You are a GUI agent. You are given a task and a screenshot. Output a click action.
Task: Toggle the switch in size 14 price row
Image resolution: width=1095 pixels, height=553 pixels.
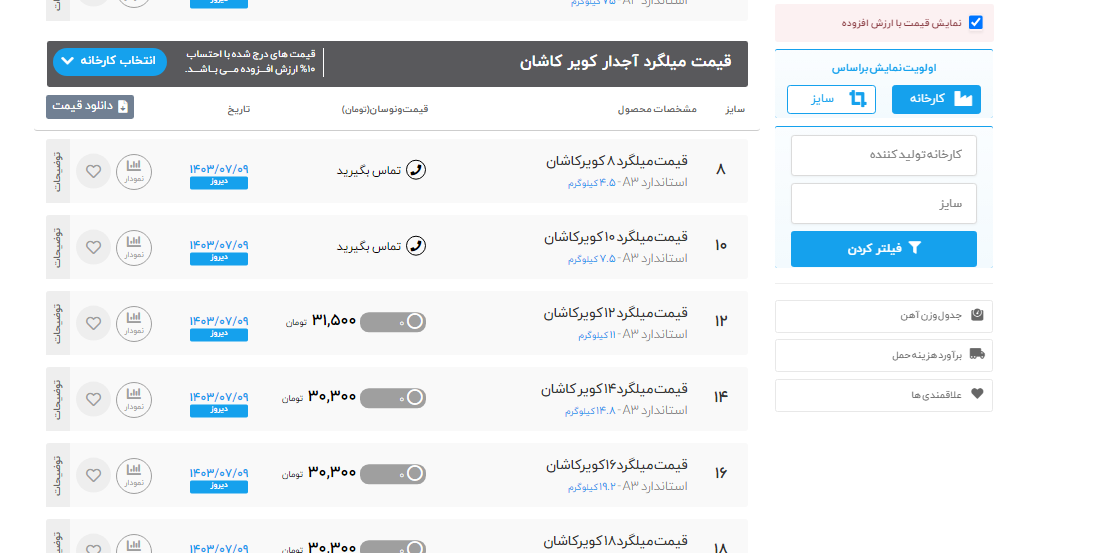(x=393, y=398)
